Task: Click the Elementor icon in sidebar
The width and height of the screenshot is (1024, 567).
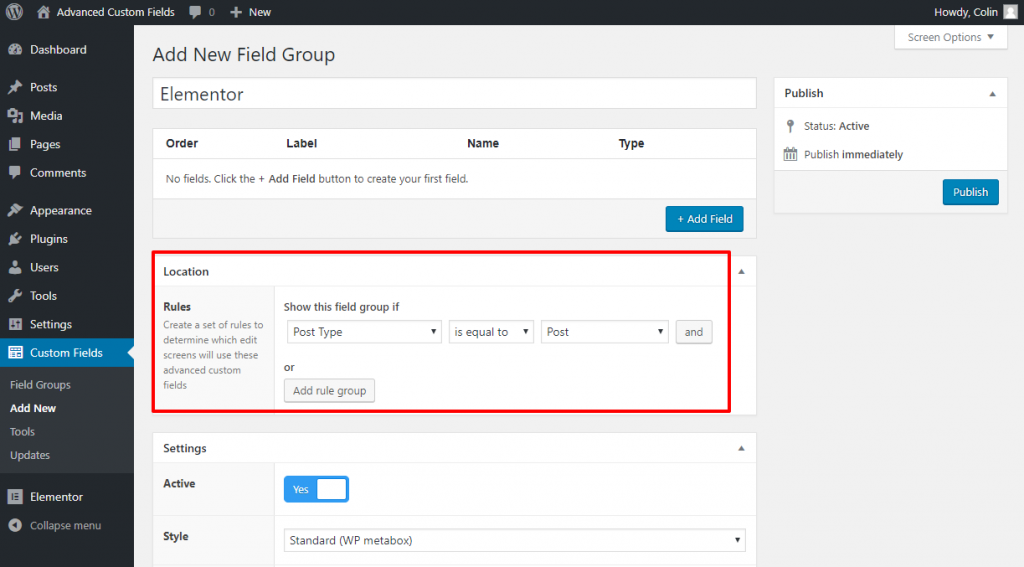Action: click(x=15, y=497)
